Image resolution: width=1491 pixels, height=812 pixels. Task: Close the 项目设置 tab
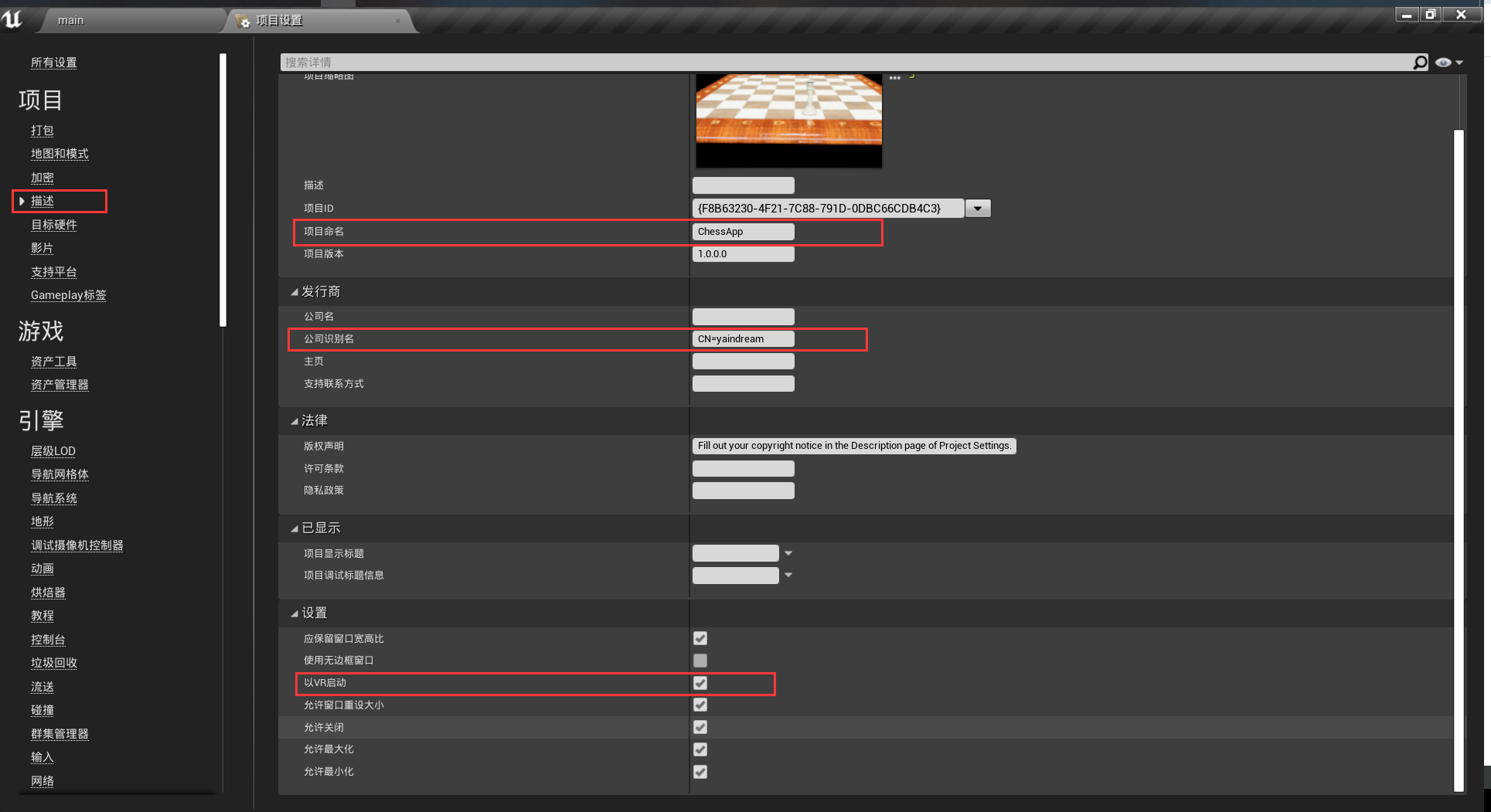tap(398, 21)
